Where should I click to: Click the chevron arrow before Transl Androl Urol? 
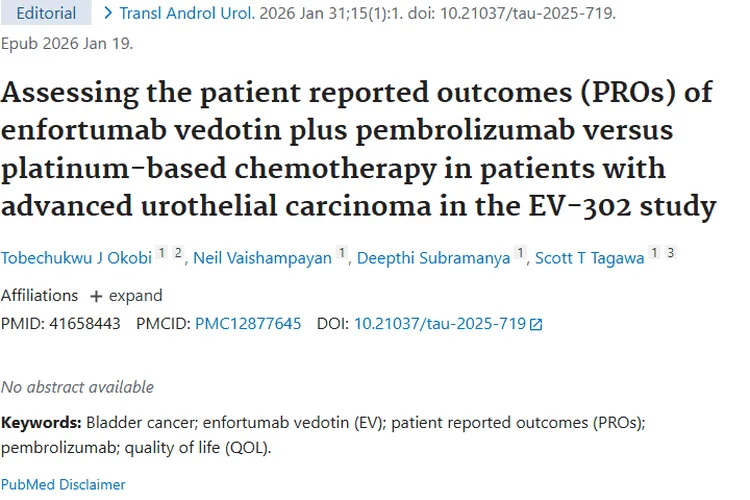108,13
